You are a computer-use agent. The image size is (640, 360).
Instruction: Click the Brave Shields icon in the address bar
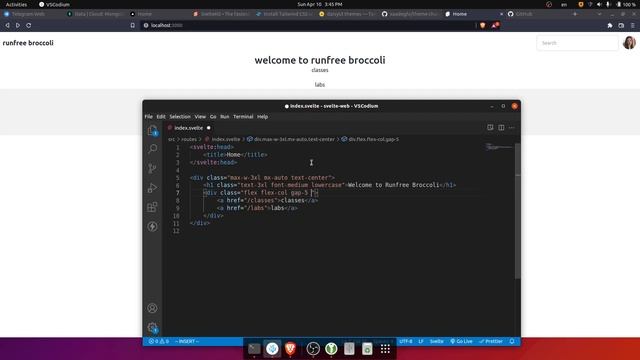coord(483,25)
